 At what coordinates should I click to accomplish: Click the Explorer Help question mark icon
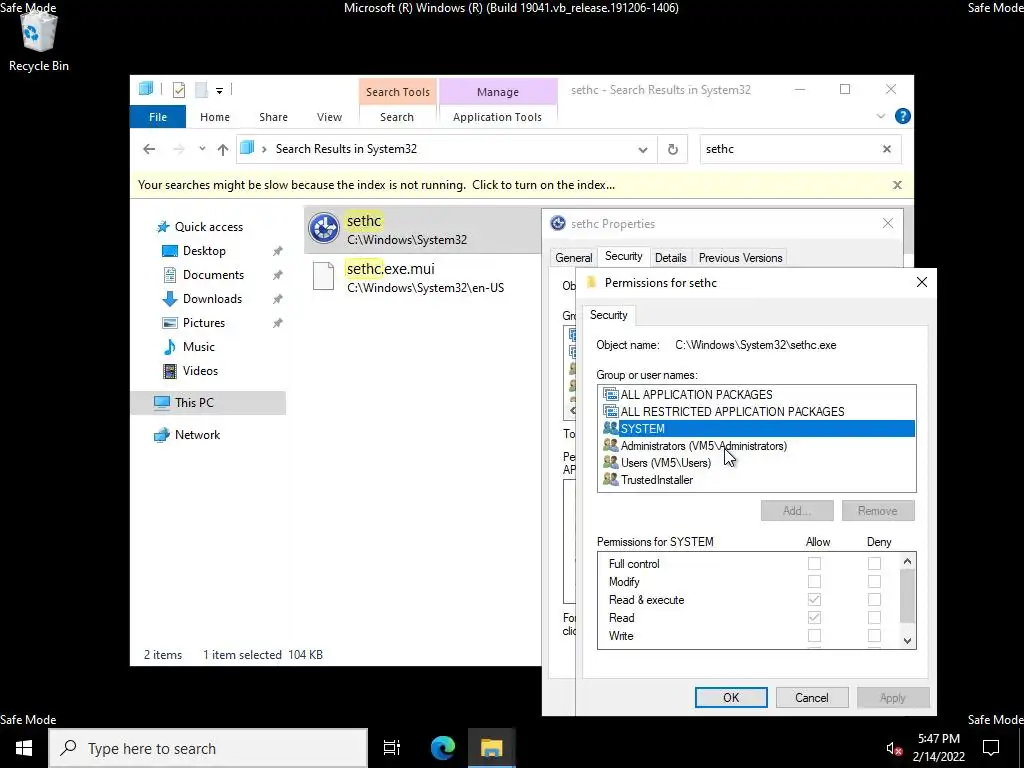click(x=903, y=116)
